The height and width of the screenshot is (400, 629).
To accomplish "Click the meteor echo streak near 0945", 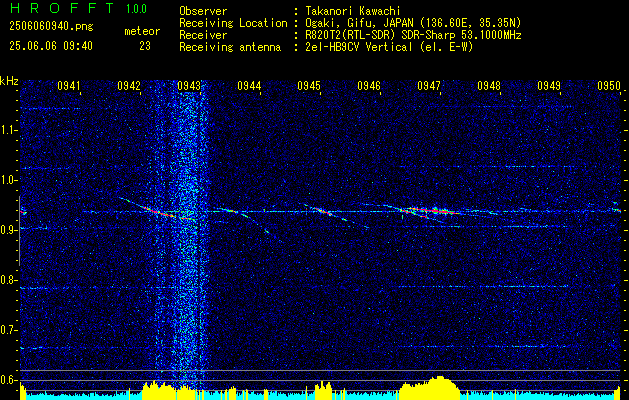I will pyautogui.click(x=321, y=211).
